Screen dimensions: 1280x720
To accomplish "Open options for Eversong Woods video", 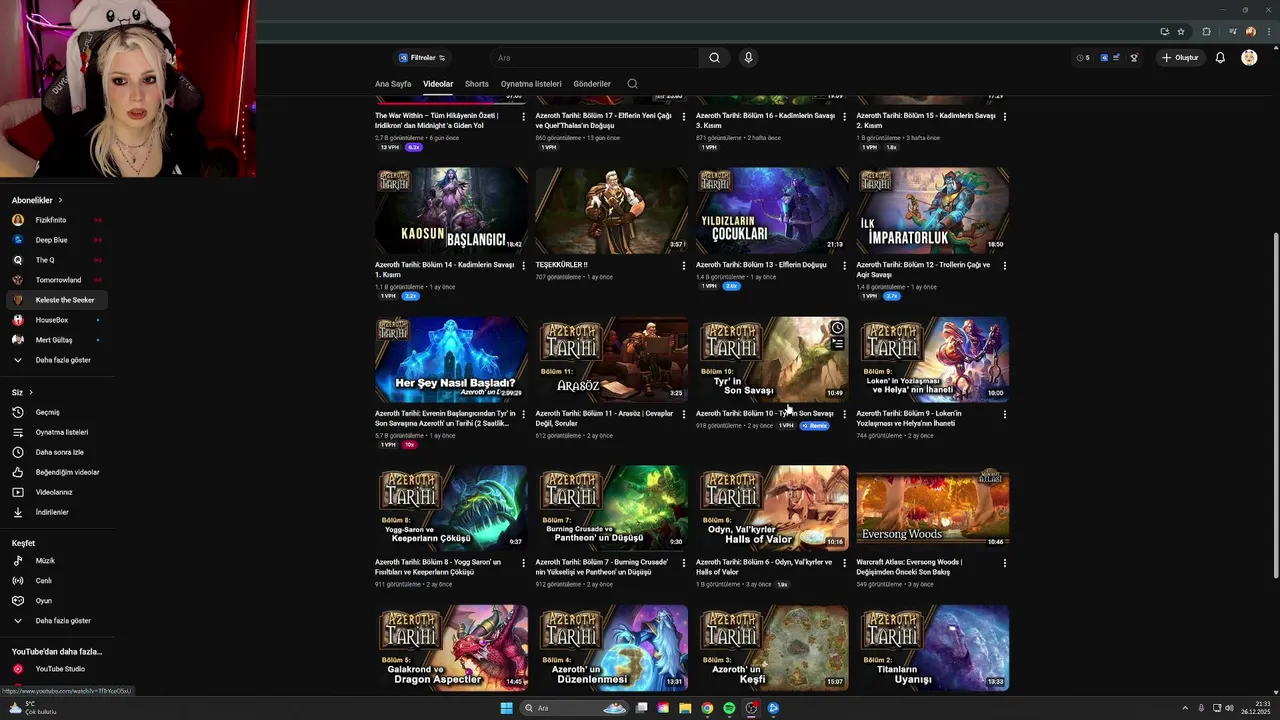I will click(1005, 562).
